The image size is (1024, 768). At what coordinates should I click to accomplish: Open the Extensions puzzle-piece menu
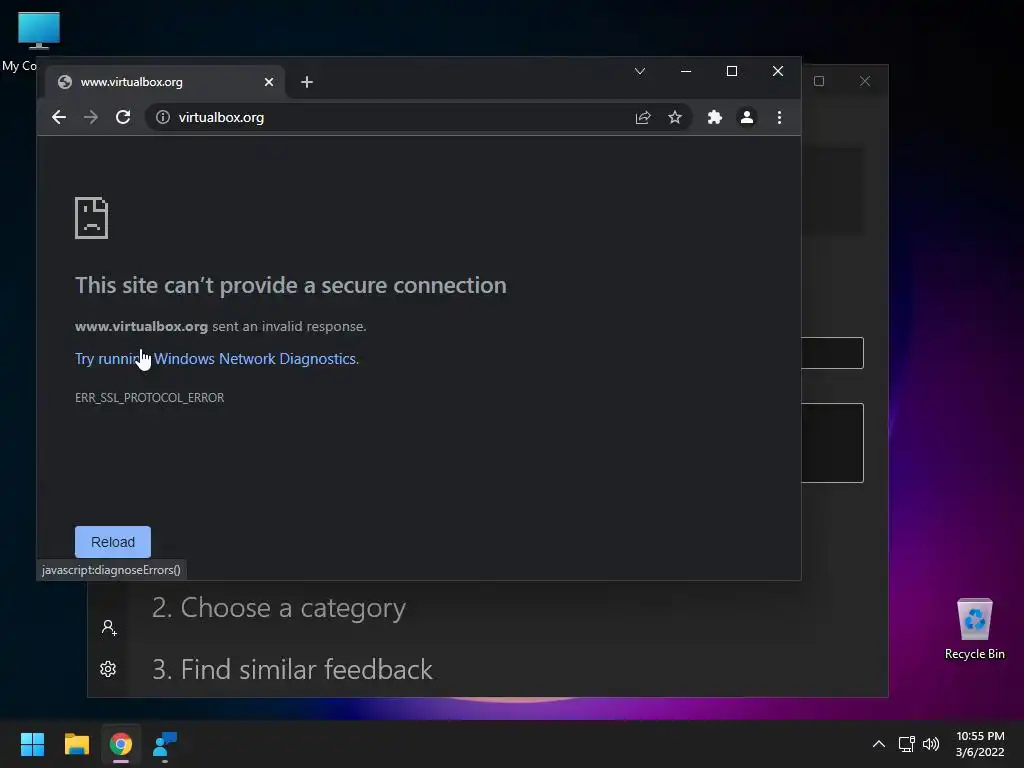click(714, 118)
